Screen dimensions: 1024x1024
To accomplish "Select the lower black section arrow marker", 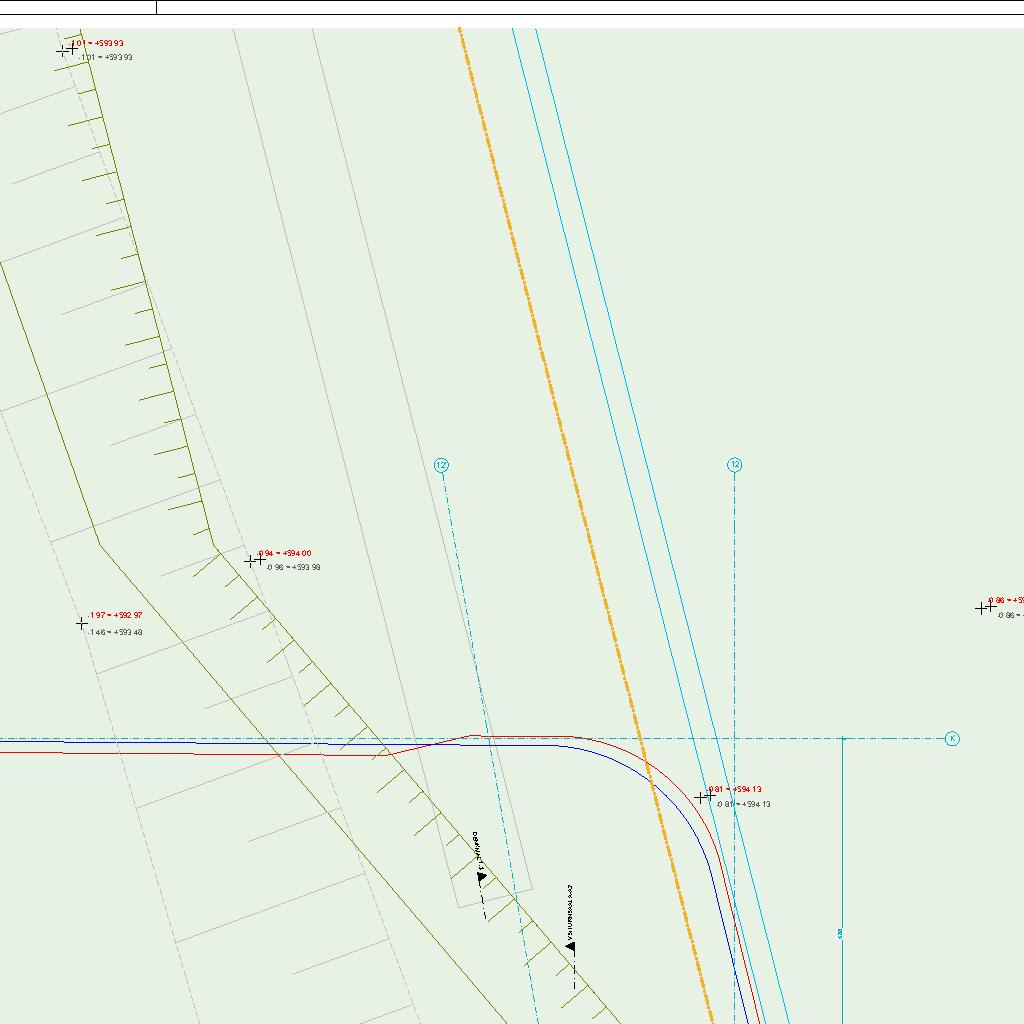I will 570,945.
